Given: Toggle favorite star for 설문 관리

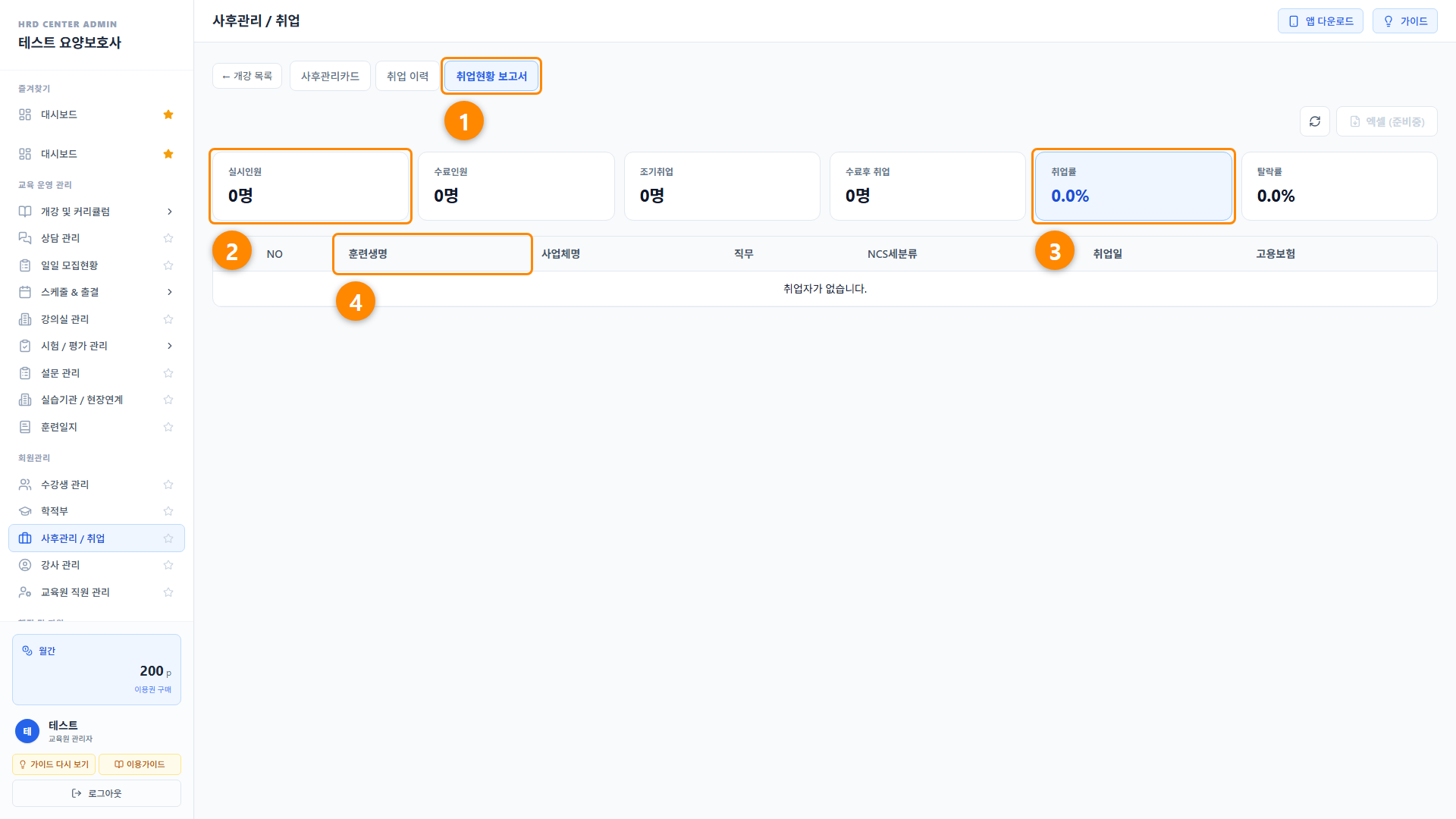Looking at the screenshot, I should click(x=168, y=373).
